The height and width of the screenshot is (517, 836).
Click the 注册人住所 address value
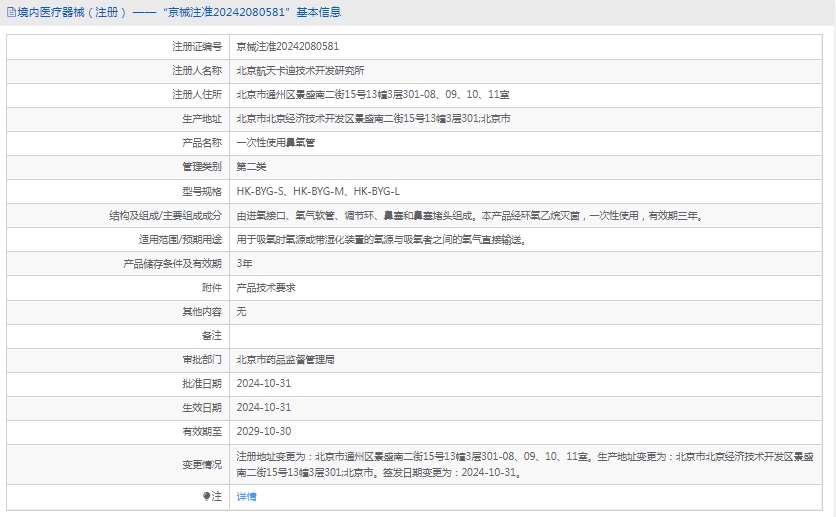pyautogui.click(x=373, y=94)
